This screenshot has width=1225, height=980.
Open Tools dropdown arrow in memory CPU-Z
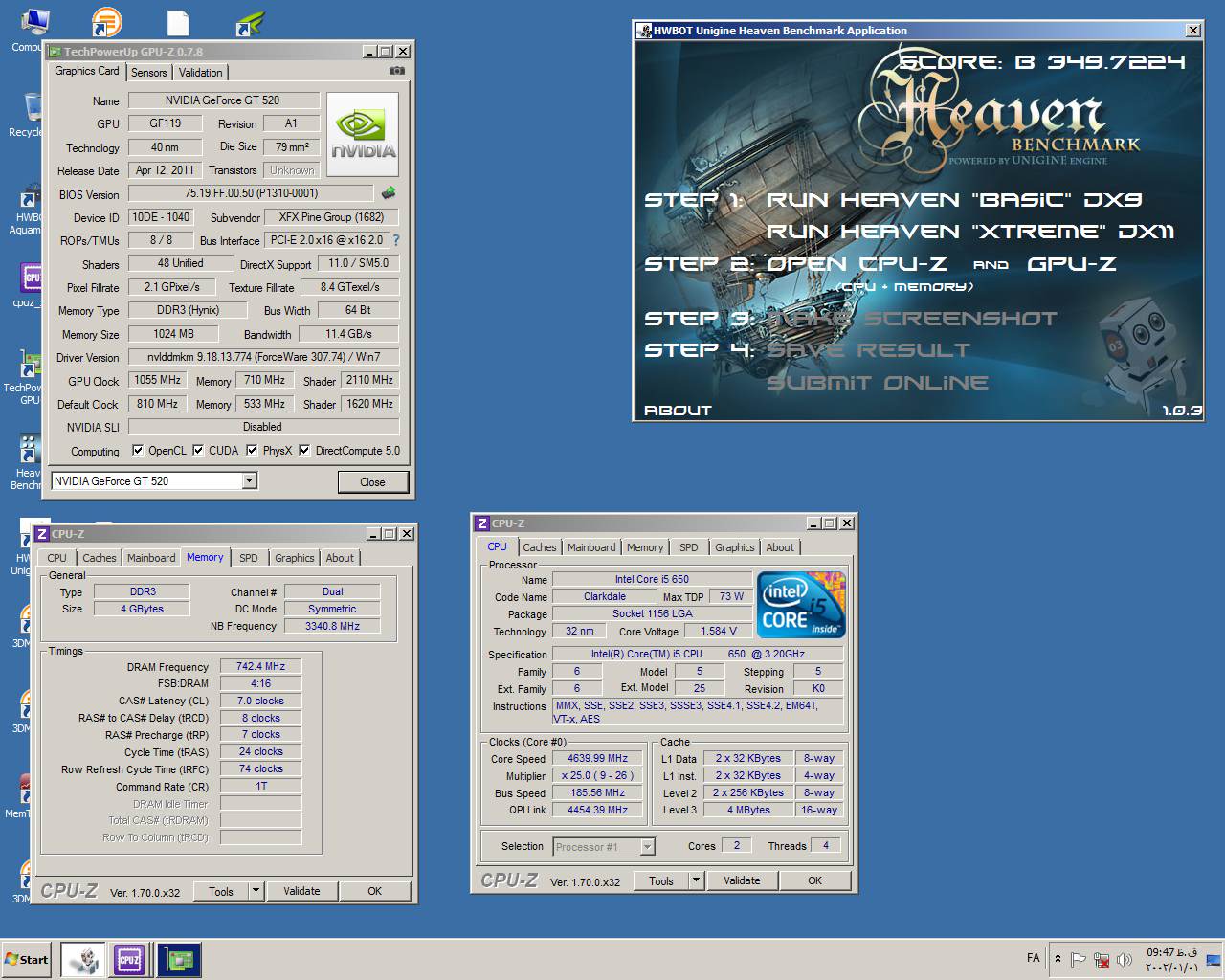tap(256, 891)
